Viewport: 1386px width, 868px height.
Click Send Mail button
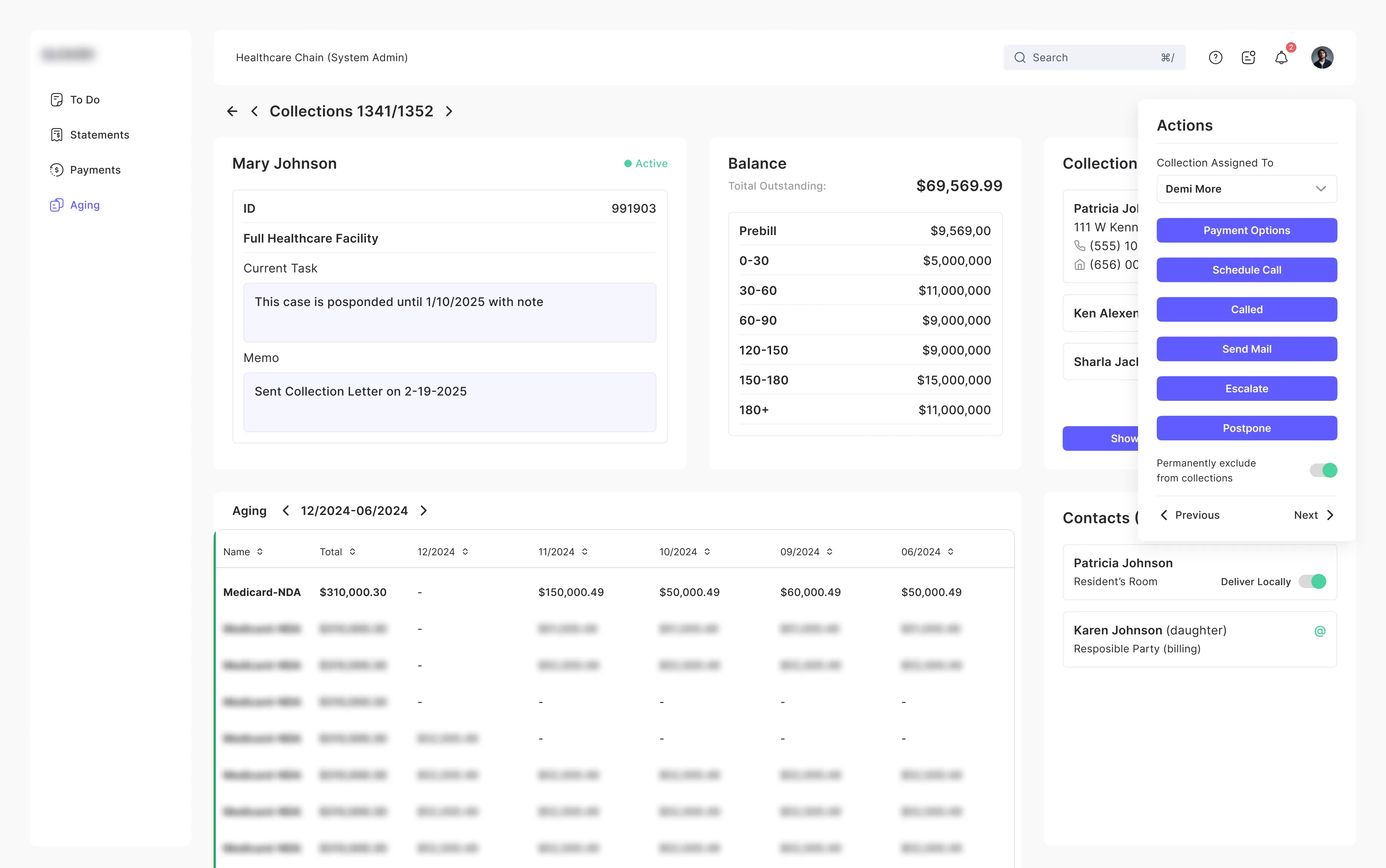(1246, 349)
